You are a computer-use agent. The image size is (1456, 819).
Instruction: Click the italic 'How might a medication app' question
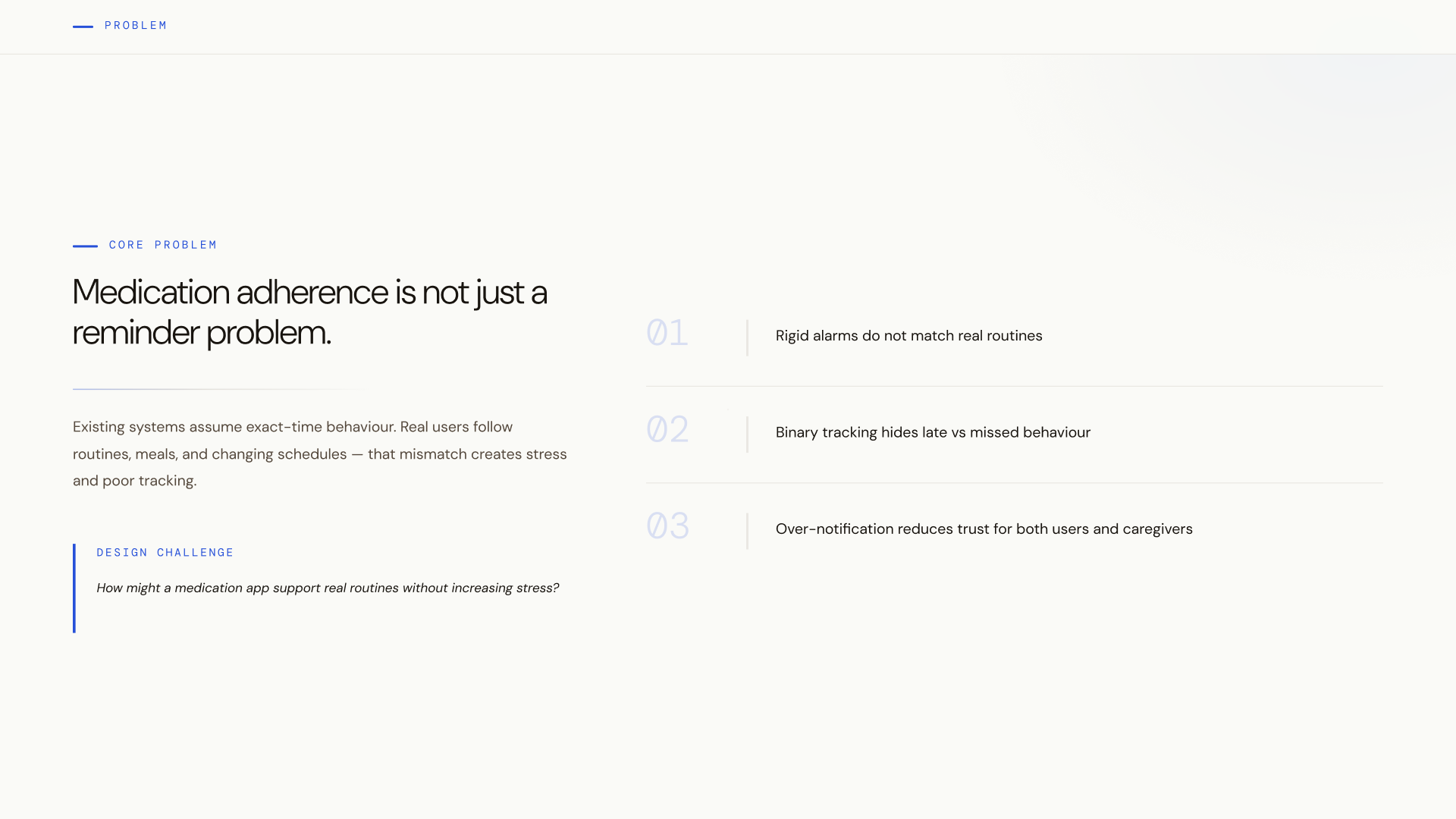[x=328, y=588]
